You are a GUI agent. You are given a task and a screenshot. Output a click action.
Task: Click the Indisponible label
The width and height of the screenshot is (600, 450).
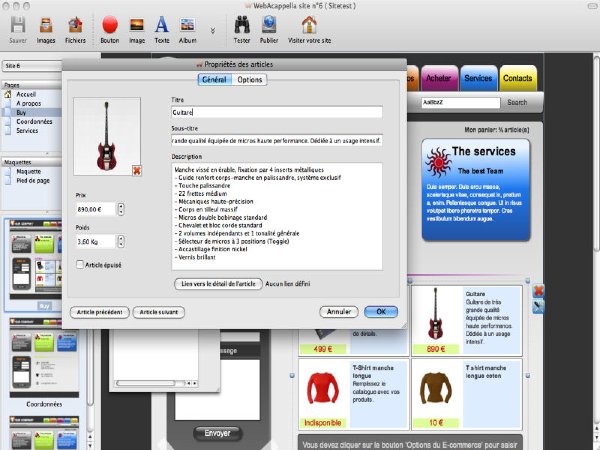coord(323,423)
